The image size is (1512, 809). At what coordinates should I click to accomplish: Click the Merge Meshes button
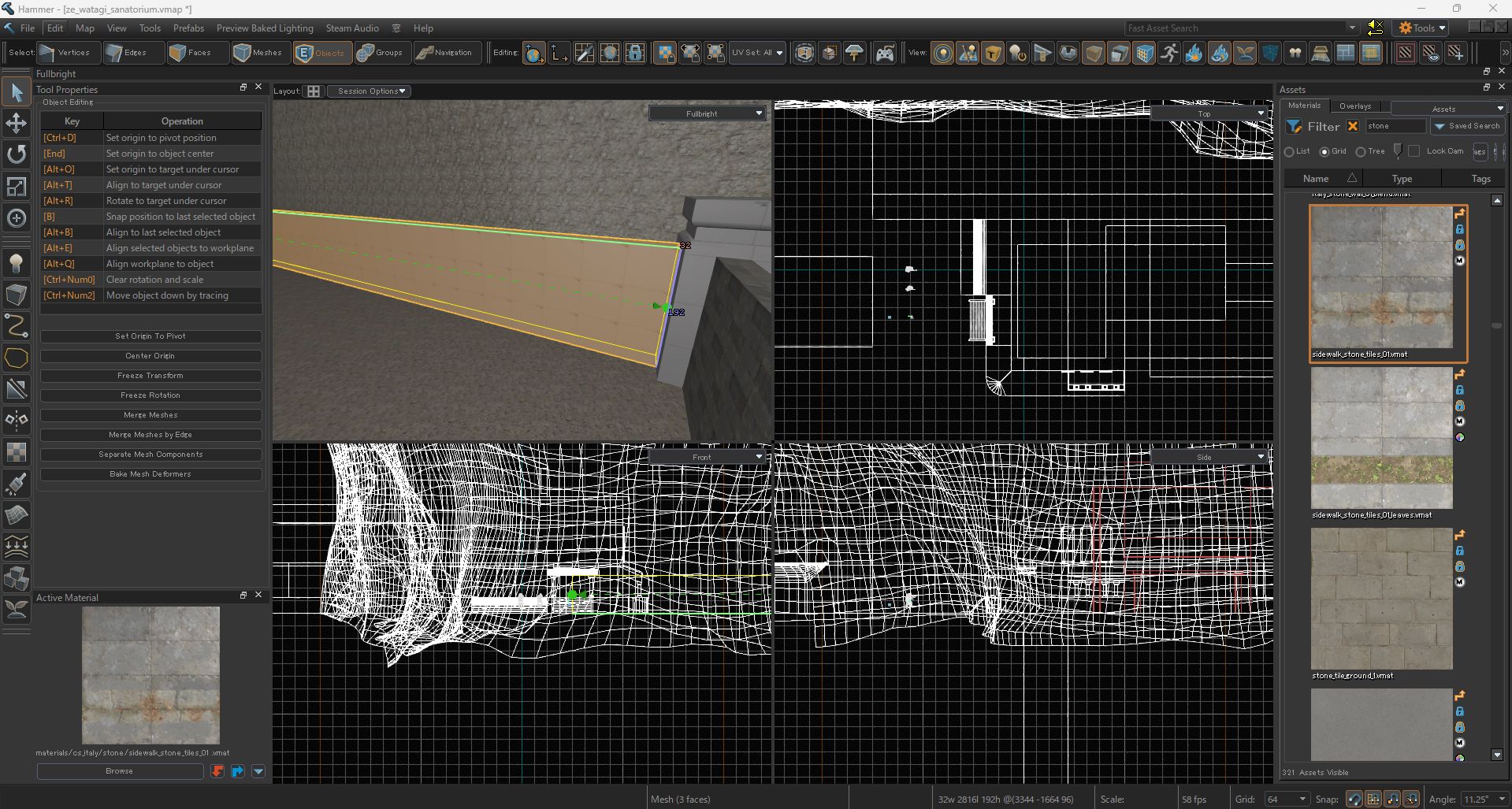[x=150, y=415]
